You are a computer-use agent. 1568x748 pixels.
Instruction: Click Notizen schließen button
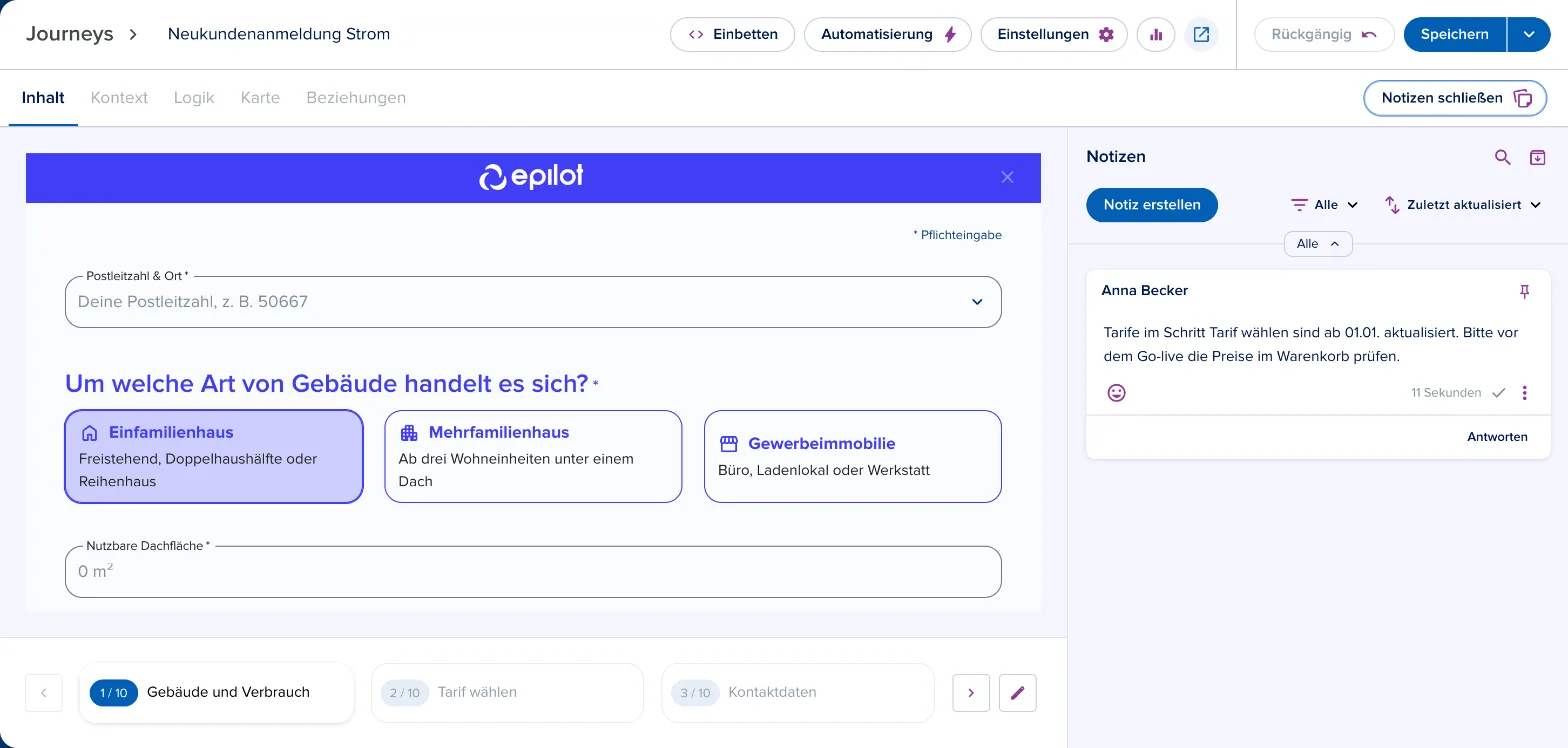1455,98
